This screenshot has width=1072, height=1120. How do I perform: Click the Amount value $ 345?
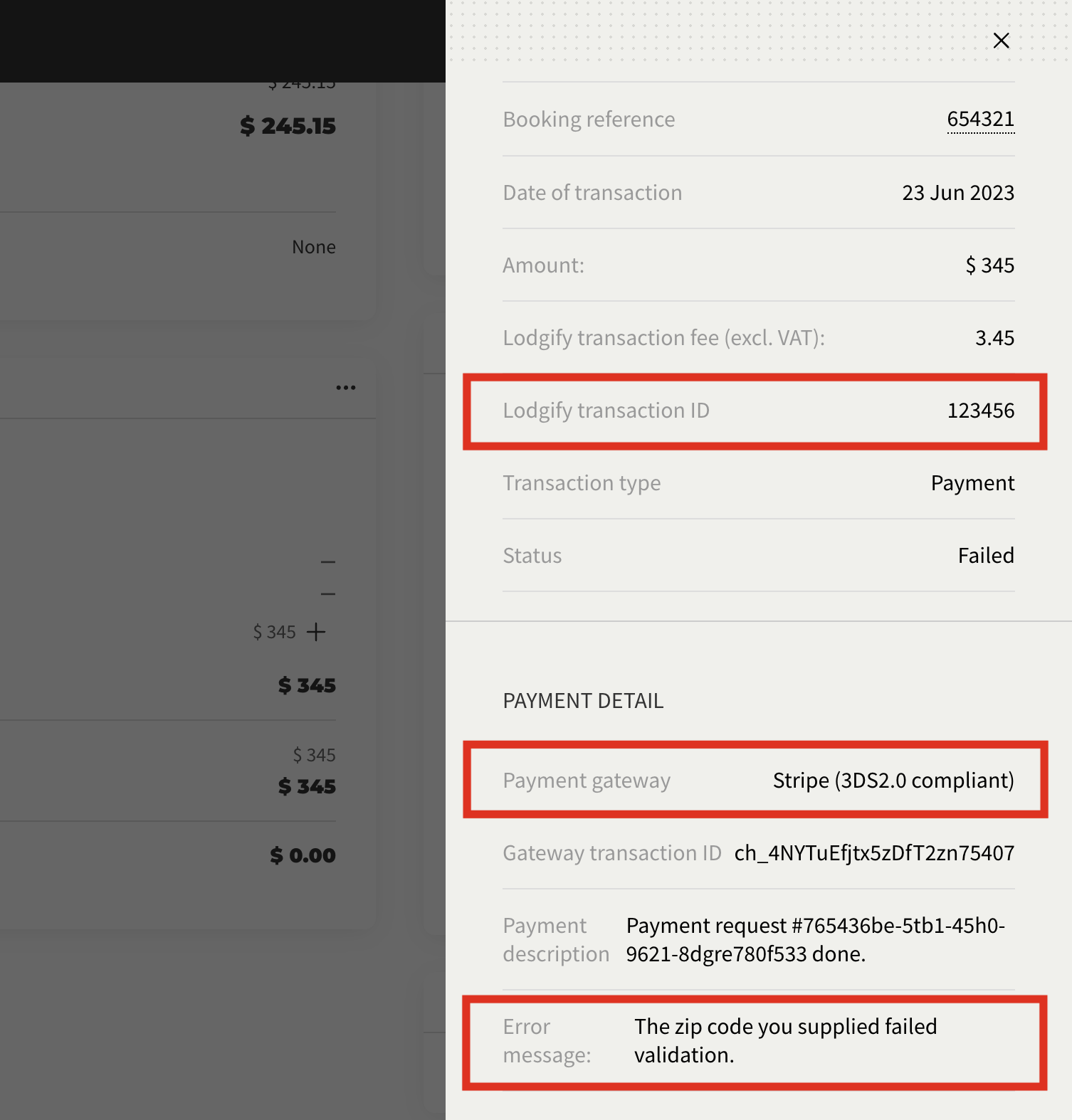point(989,265)
